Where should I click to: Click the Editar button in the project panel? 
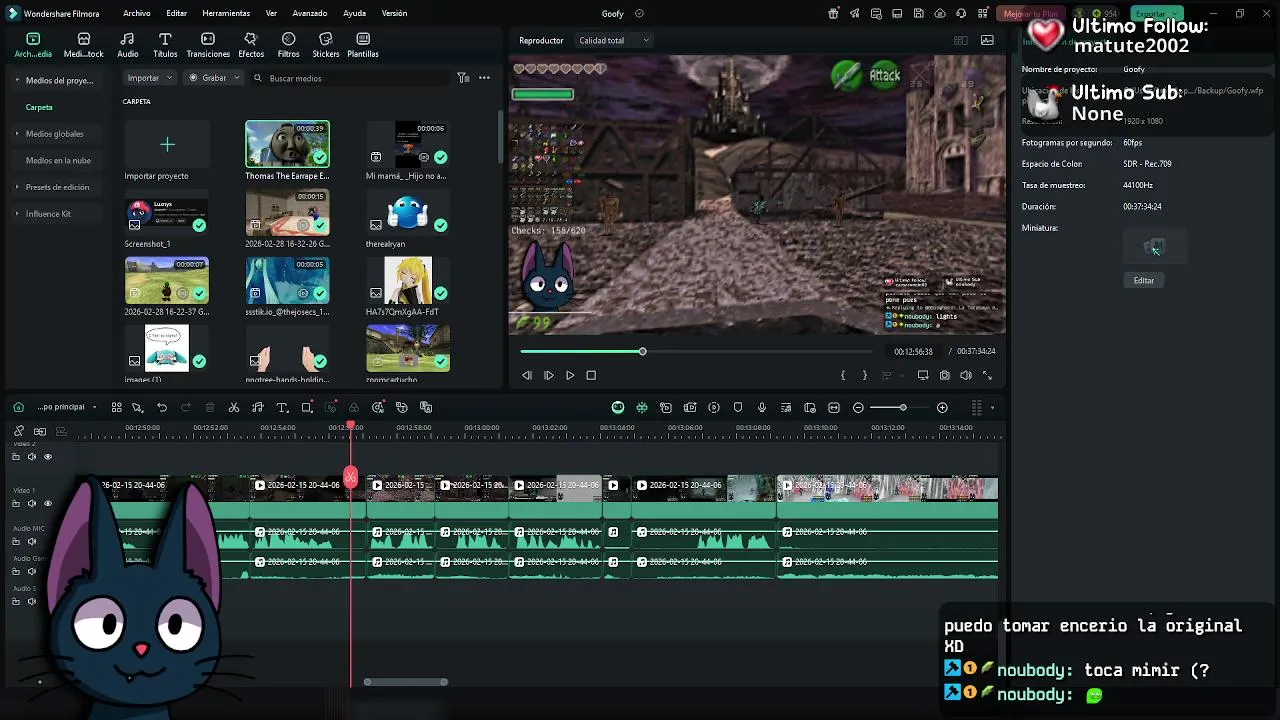click(1144, 281)
